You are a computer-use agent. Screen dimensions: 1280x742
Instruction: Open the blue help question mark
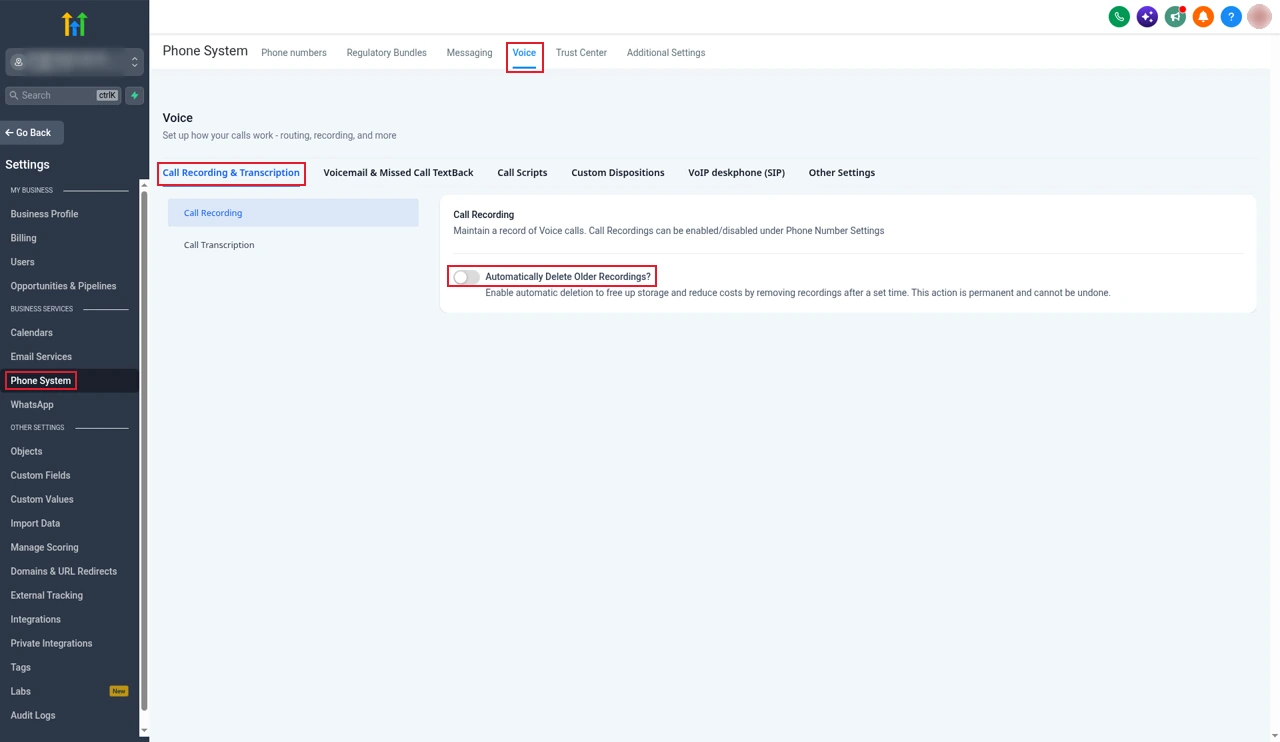click(1231, 17)
